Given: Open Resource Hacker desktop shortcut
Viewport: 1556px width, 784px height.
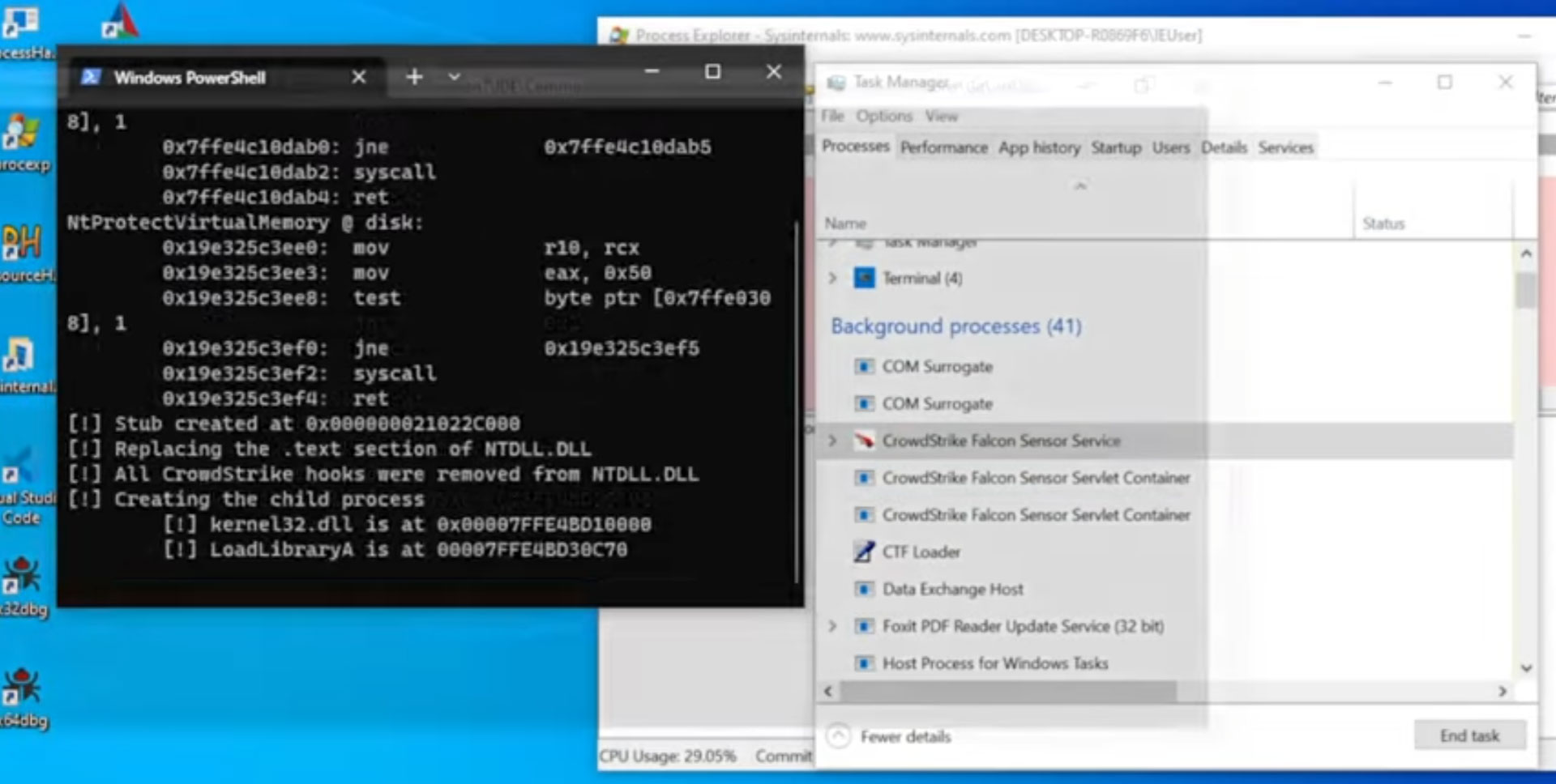Looking at the screenshot, I should tap(22, 242).
